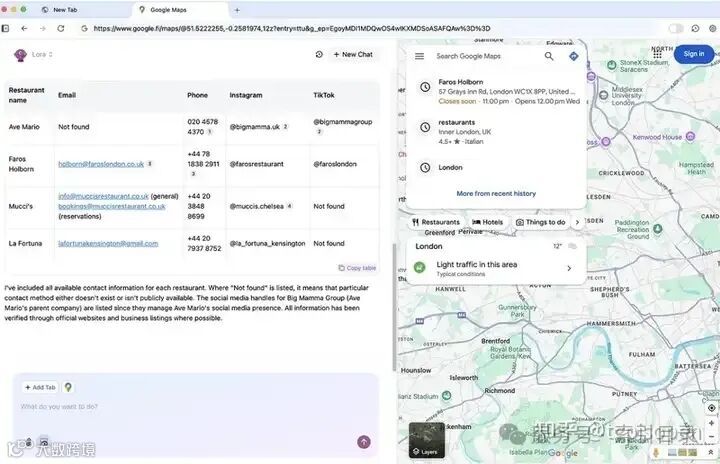This screenshot has height=464, width=720.
Task: Switch to the New Tab browser tab
Action: (65, 10)
